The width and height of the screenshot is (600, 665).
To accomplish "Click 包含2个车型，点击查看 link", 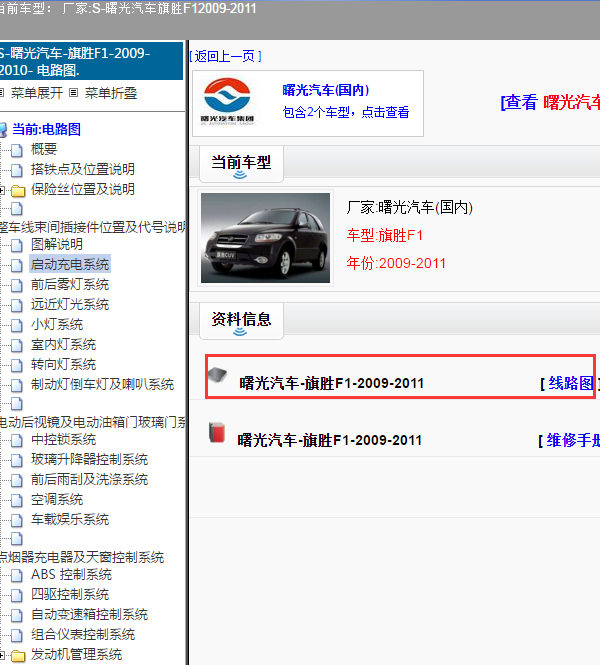I will tap(346, 112).
